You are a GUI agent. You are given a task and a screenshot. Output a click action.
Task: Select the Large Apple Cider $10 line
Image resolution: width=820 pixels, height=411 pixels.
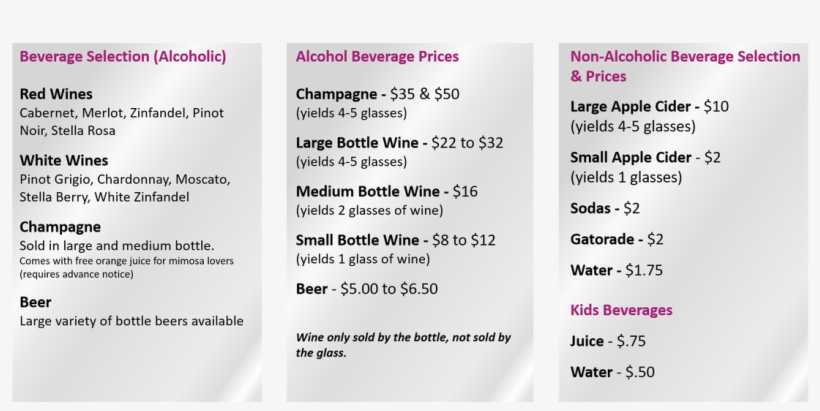(650, 106)
